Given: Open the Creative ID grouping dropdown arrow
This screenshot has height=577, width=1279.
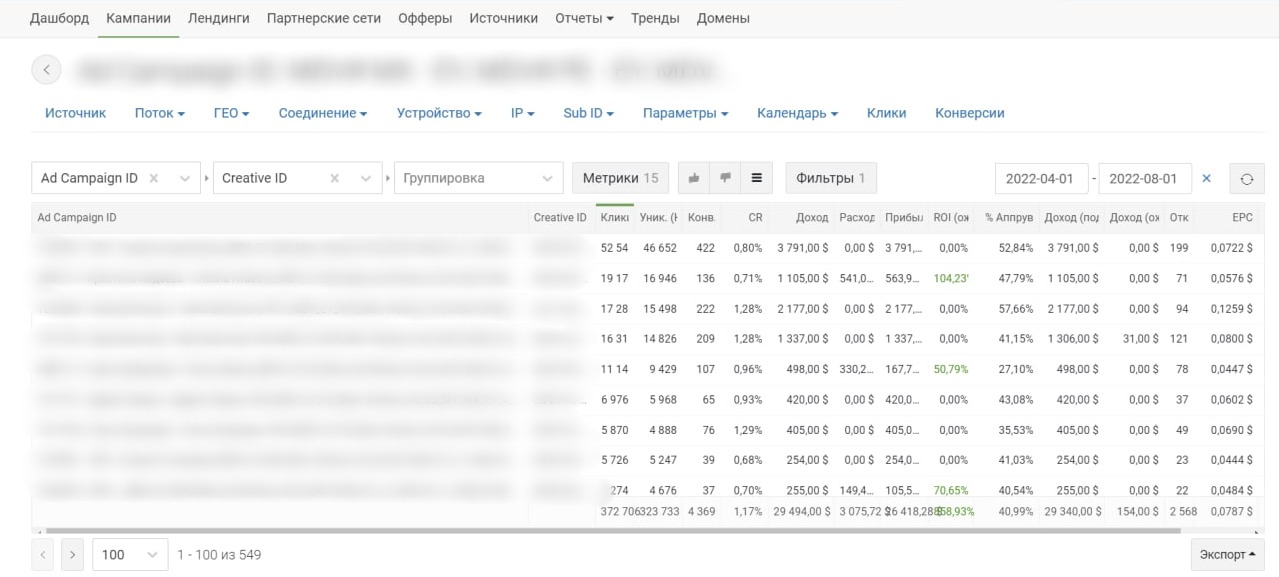Looking at the screenshot, I should (366, 178).
